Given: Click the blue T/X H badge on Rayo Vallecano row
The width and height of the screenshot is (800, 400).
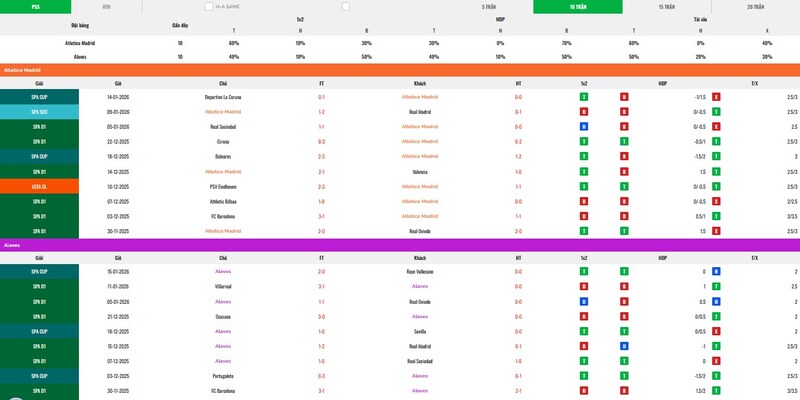Looking at the screenshot, I should 717,271.
